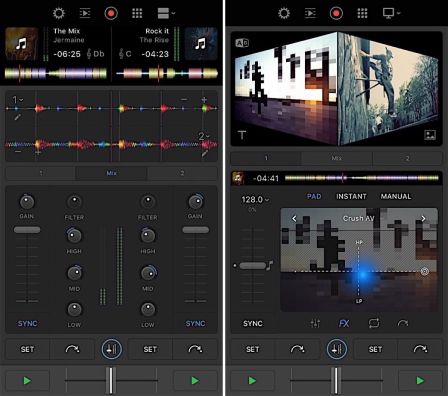Click the left deck LOW knob

tap(74, 309)
